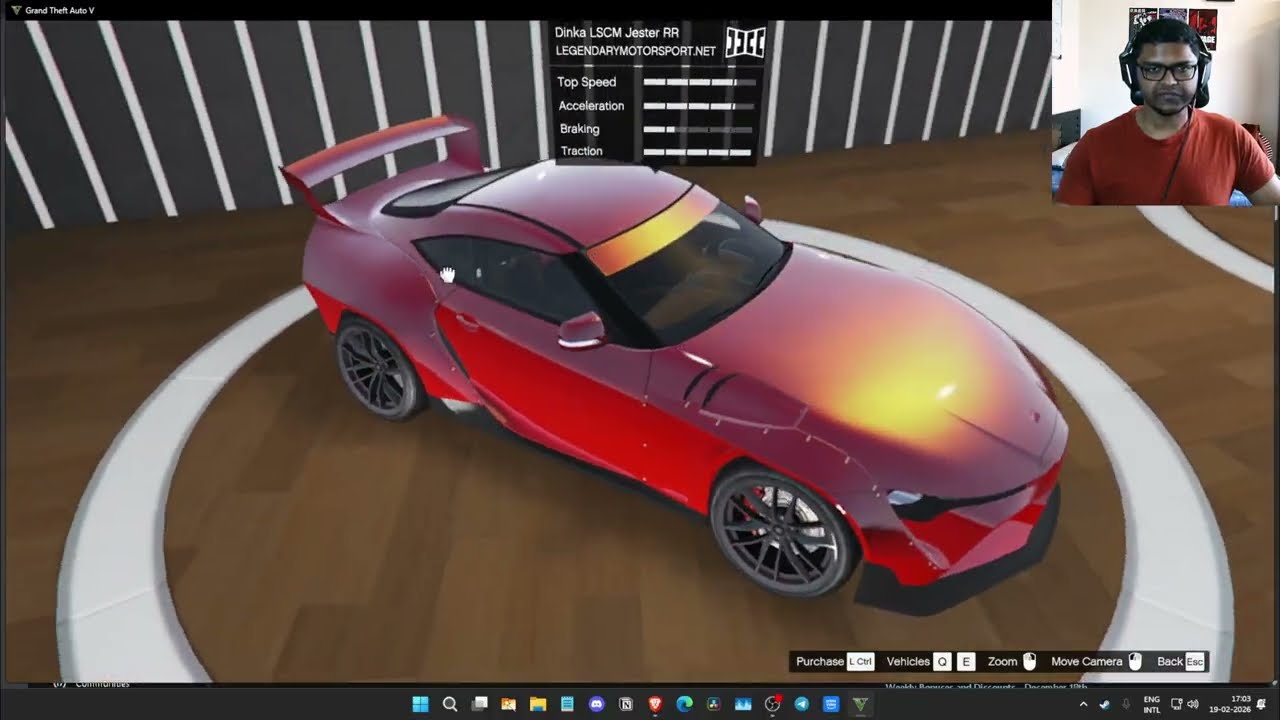1280x720 pixels.
Task: Open the Windows Start menu
Action: pyautogui.click(x=420, y=704)
